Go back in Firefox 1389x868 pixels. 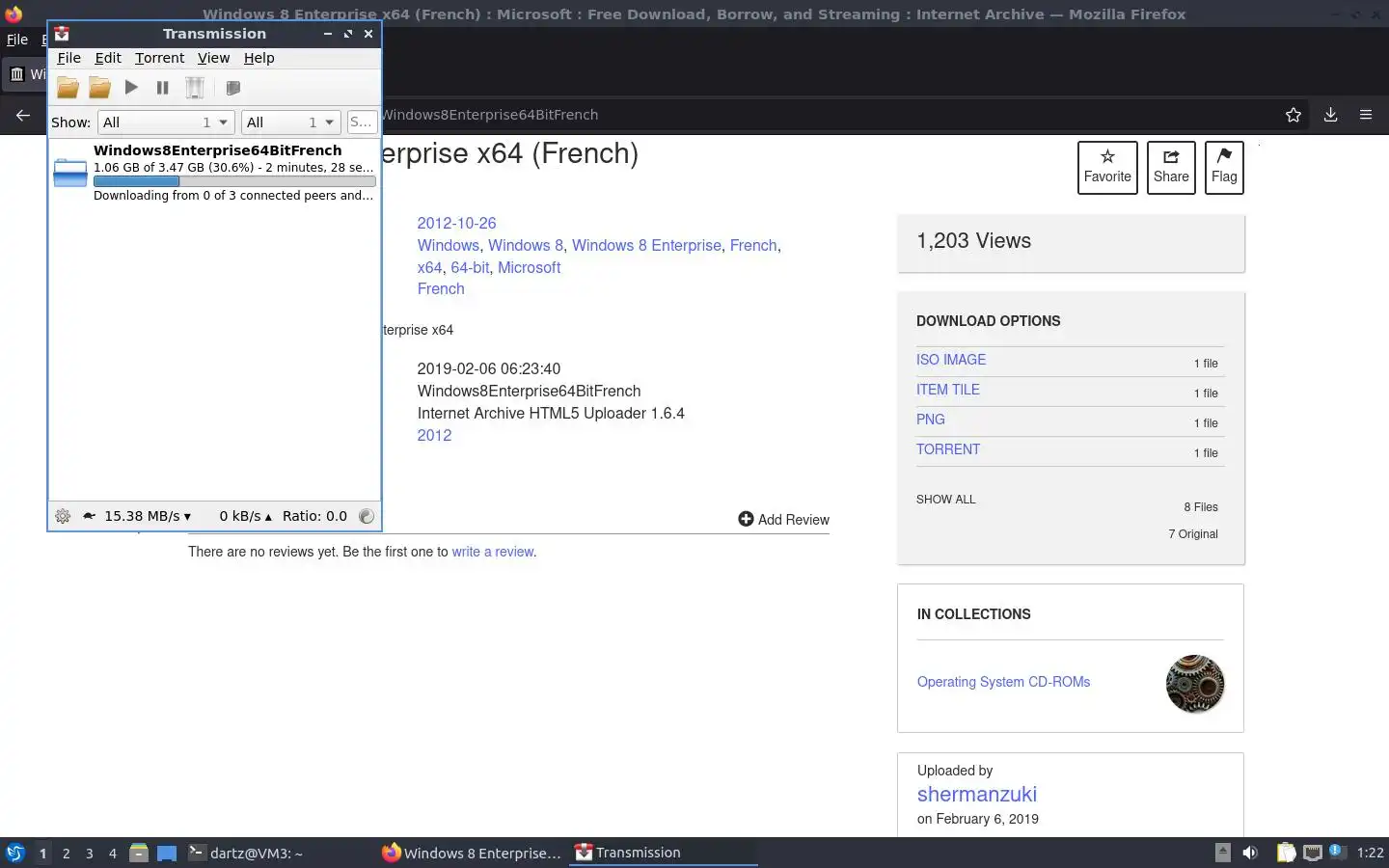click(23, 115)
